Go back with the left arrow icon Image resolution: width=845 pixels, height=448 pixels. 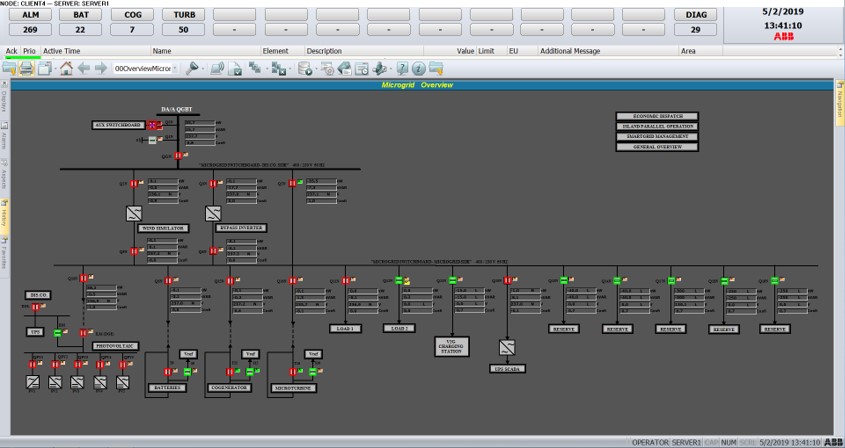point(84,69)
